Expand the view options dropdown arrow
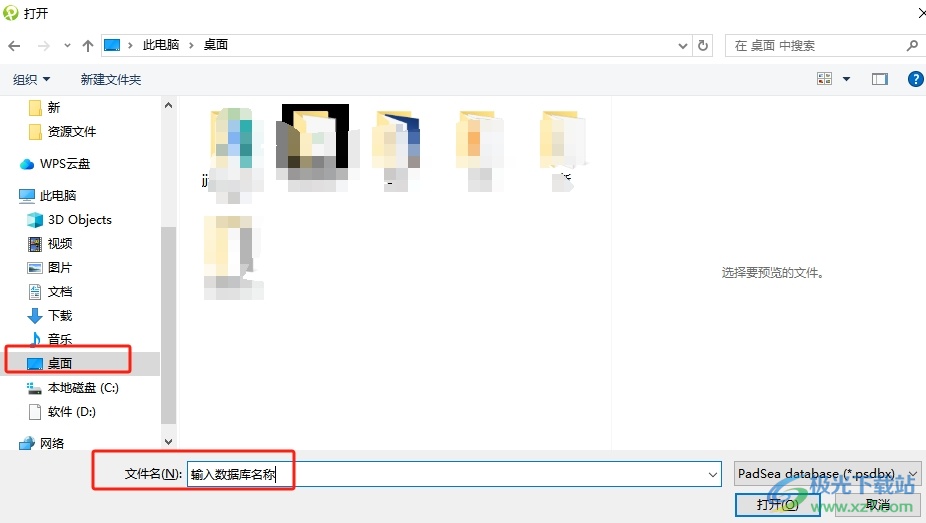Viewport: 926px width, 523px height. click(x=846, y=79)
